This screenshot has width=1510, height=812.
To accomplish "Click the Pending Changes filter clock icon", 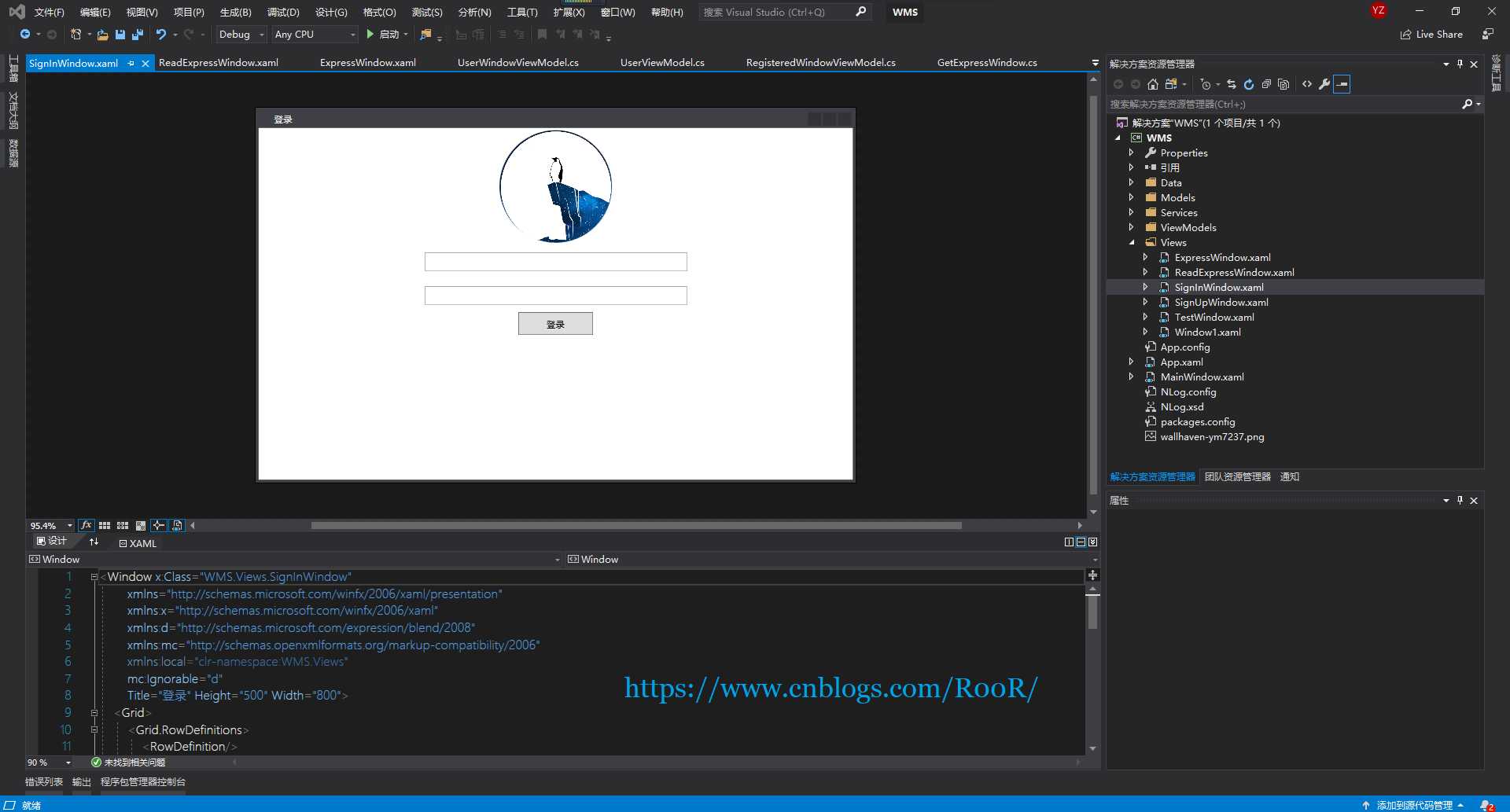I will (1205, 84).
